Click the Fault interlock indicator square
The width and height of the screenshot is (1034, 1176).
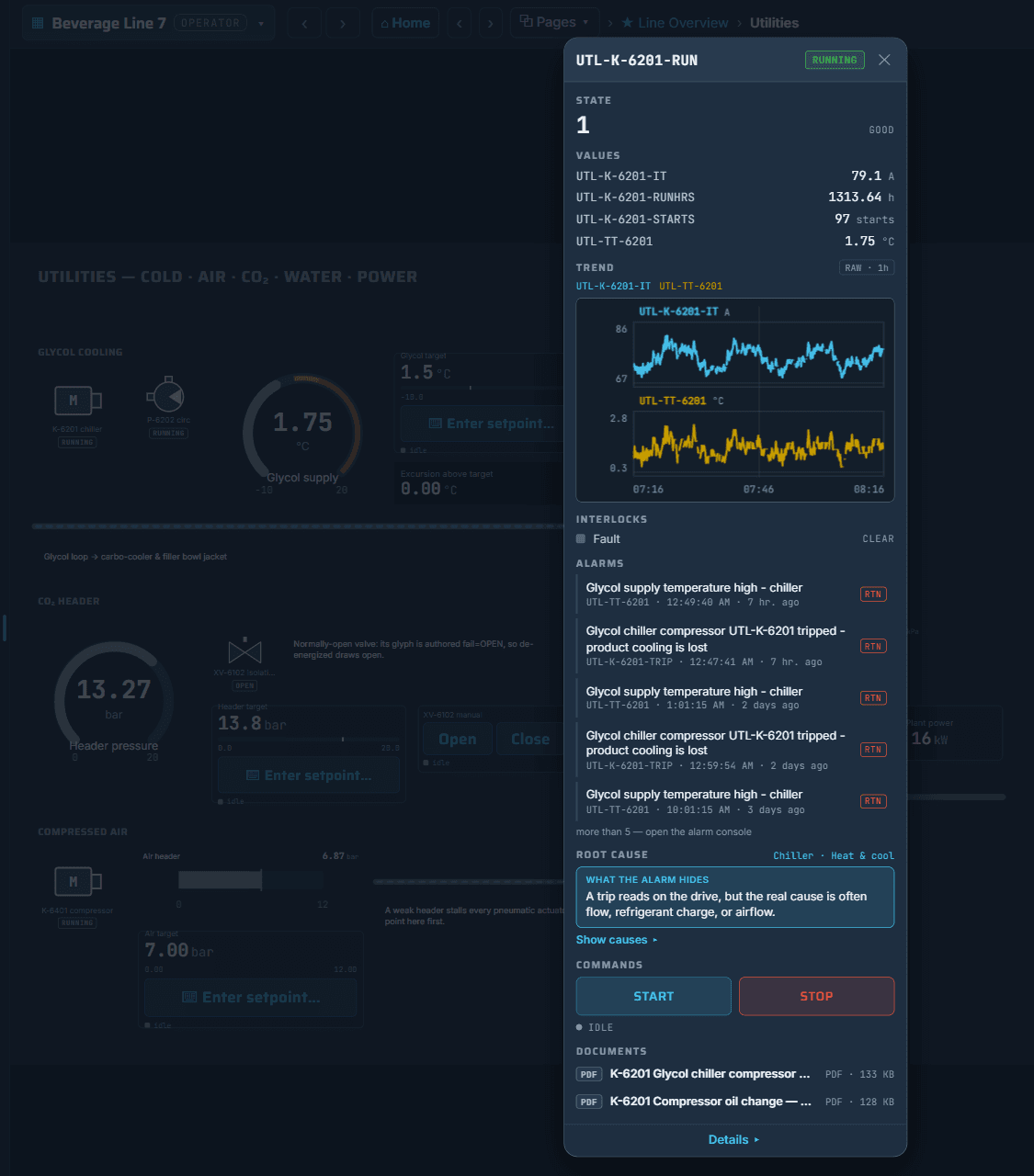[x=581, y=539]
